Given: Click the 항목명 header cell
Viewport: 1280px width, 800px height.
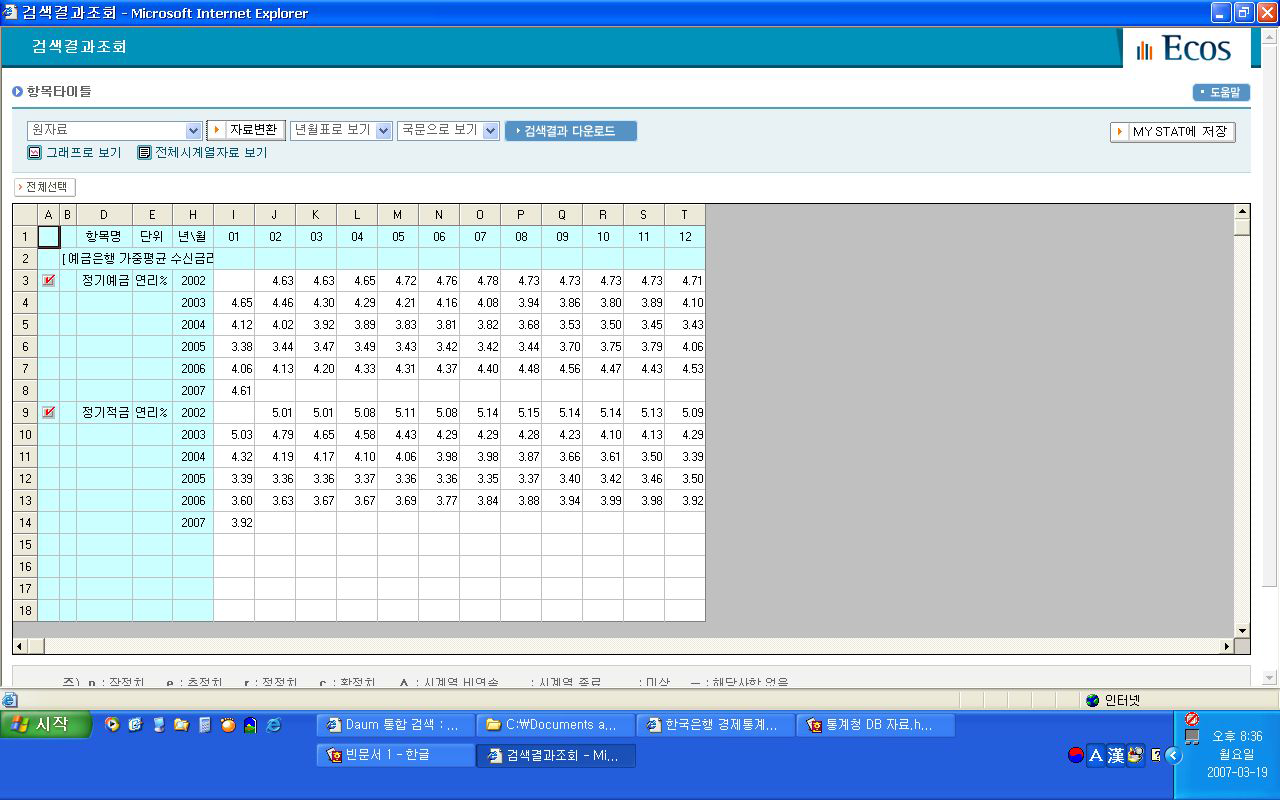Looking at the screenshot, I should 104,237.
